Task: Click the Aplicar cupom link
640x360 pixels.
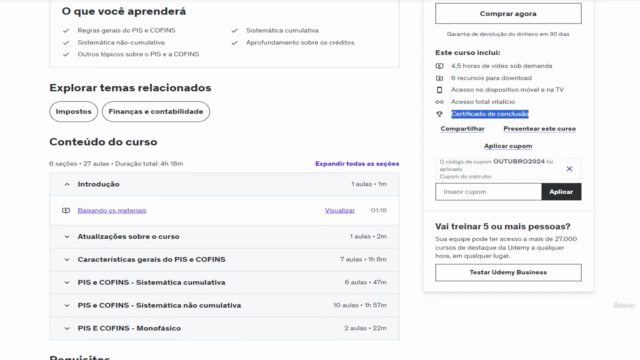Action: [508, 146]
